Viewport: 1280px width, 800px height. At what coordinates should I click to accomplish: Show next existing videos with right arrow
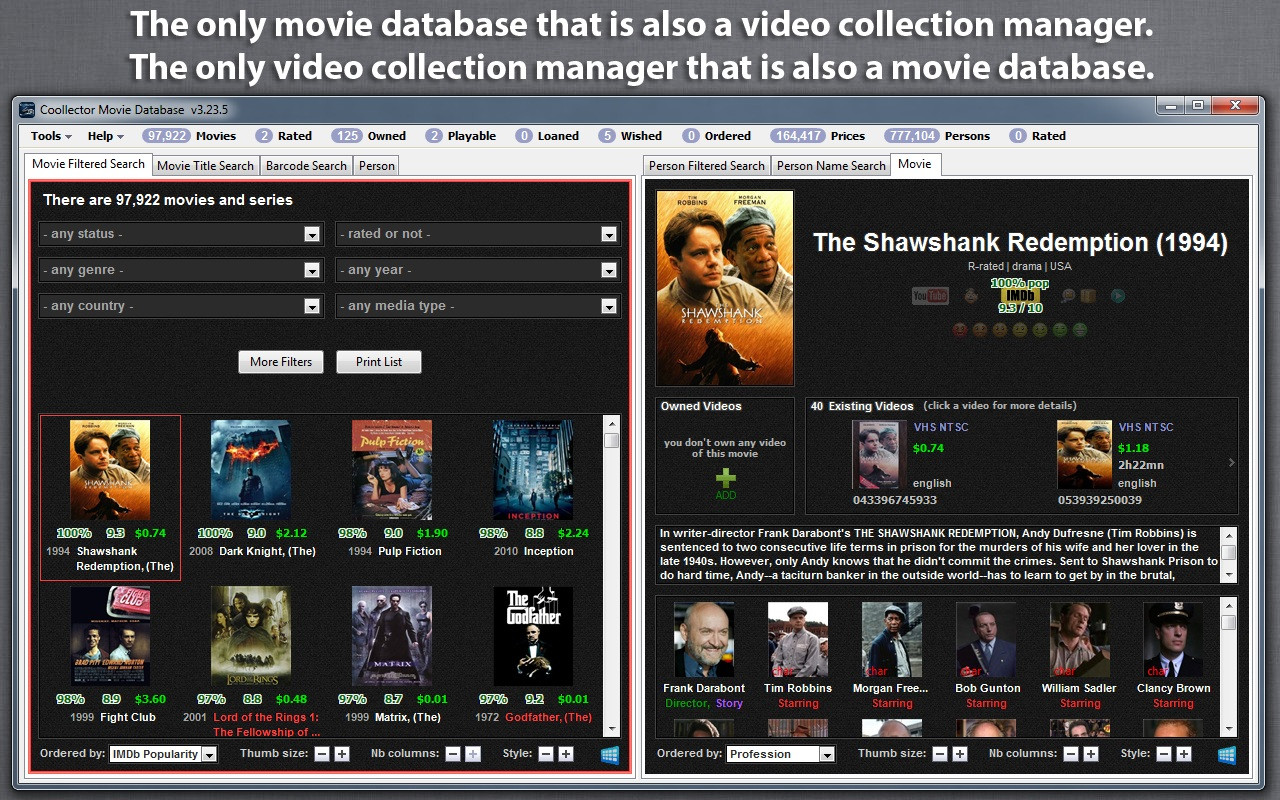(1231, 462)
